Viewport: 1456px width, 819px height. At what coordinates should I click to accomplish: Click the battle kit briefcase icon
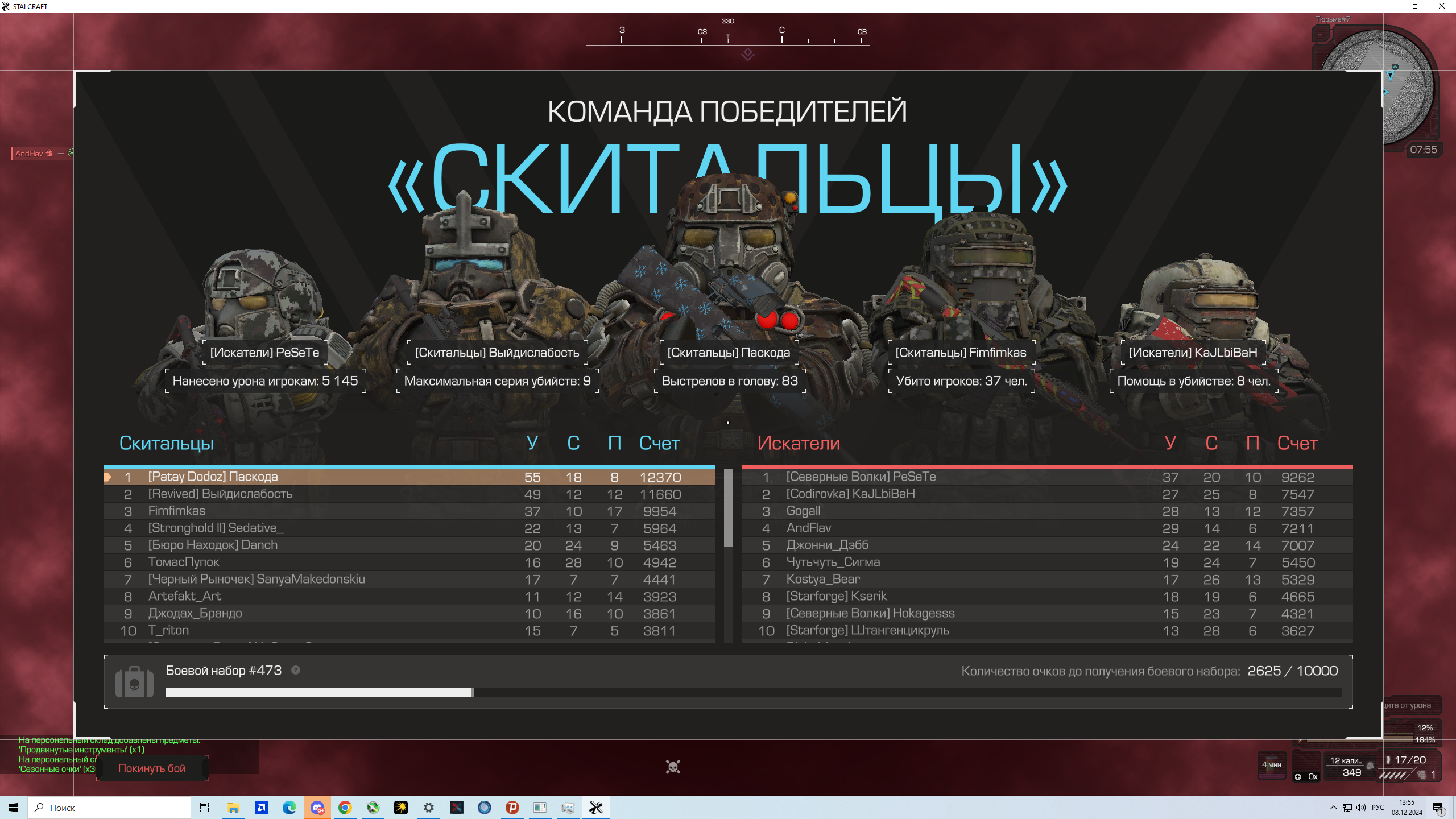[x=134, y=681]
